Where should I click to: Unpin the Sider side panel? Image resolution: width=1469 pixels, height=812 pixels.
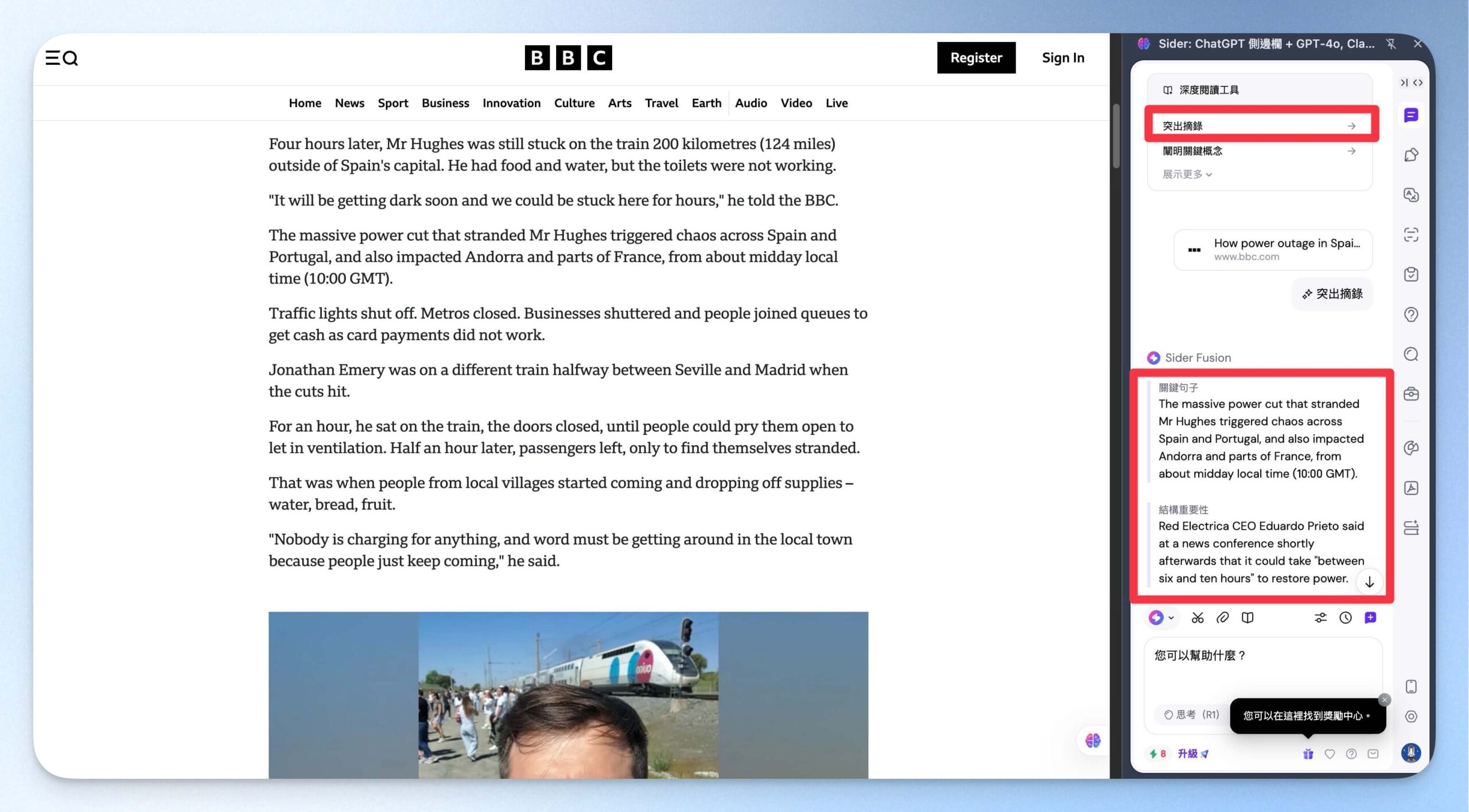pyautogui.click(x=1391, y=44)
